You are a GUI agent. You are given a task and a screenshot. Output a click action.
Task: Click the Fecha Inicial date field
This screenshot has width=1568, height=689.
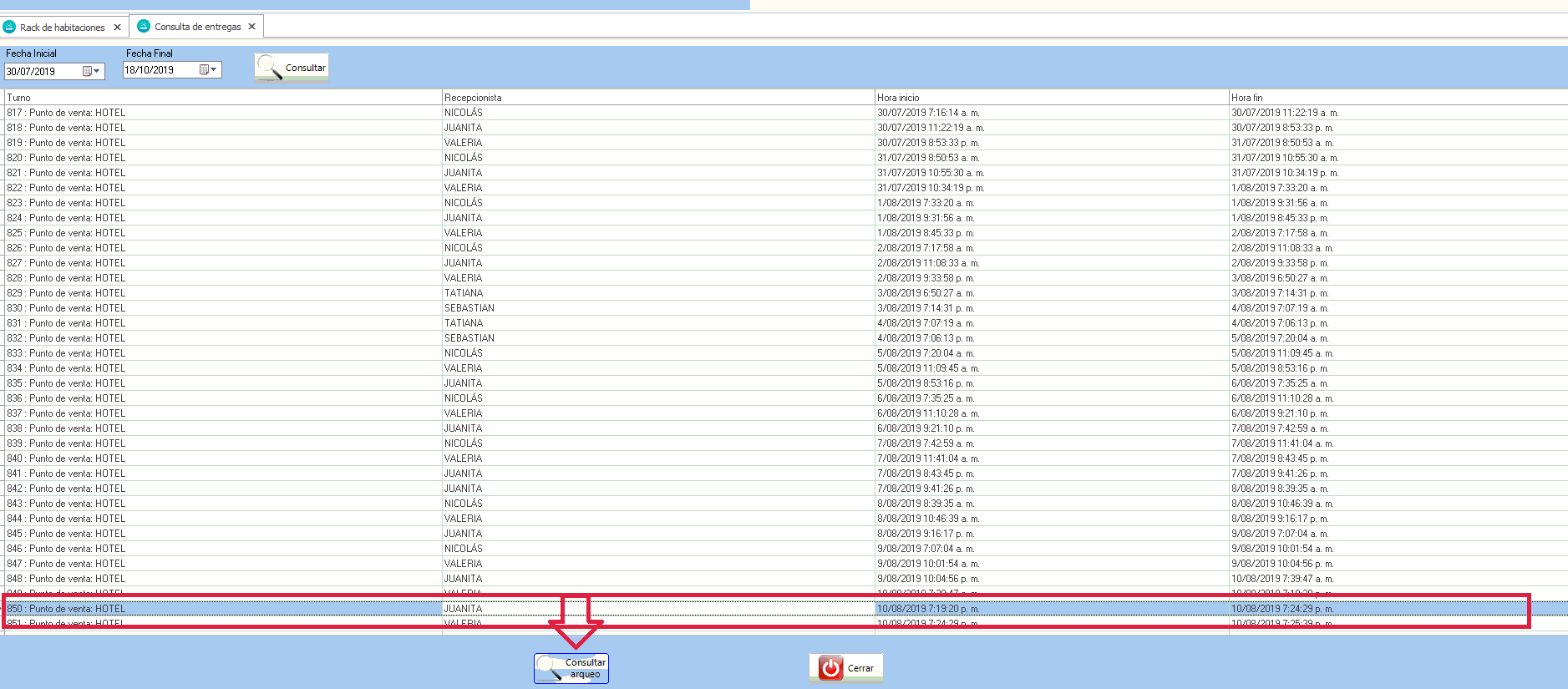(42, 72)
